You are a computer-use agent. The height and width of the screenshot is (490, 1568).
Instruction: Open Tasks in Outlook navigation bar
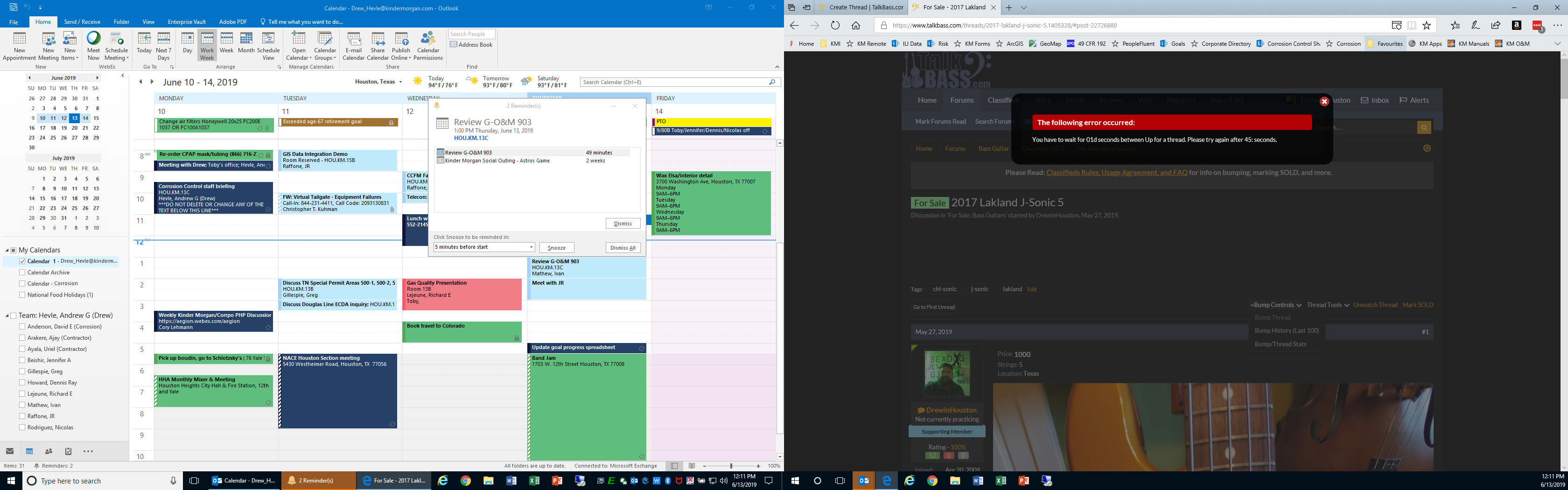[x=68, y=451]
